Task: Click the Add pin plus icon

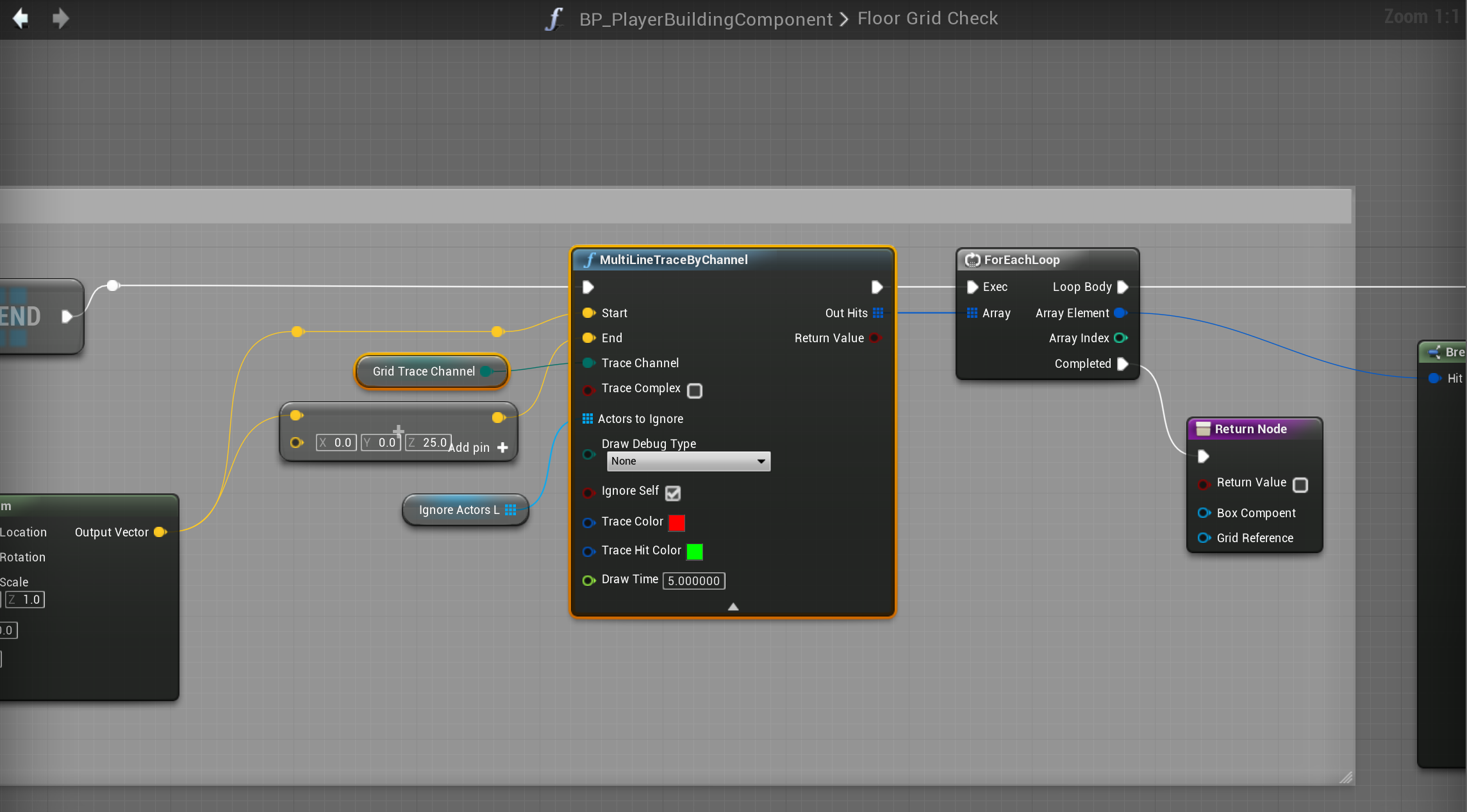Action: [x=502, y=447]
